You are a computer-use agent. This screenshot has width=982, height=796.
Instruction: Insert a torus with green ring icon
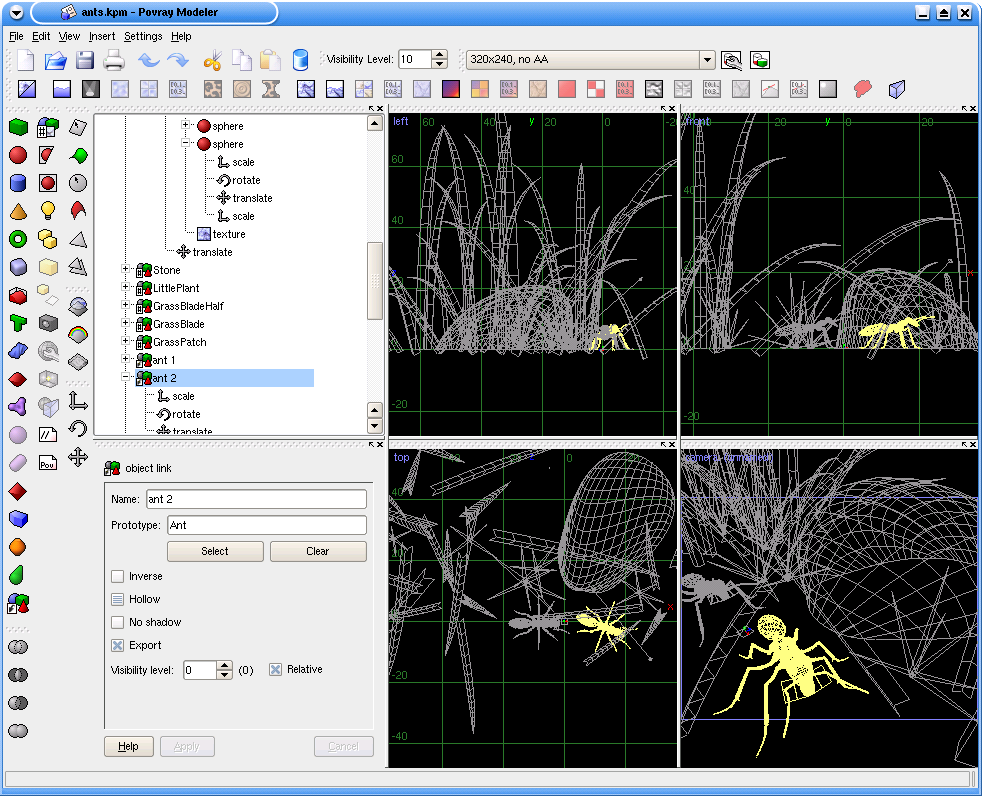[x=18, y=239]
